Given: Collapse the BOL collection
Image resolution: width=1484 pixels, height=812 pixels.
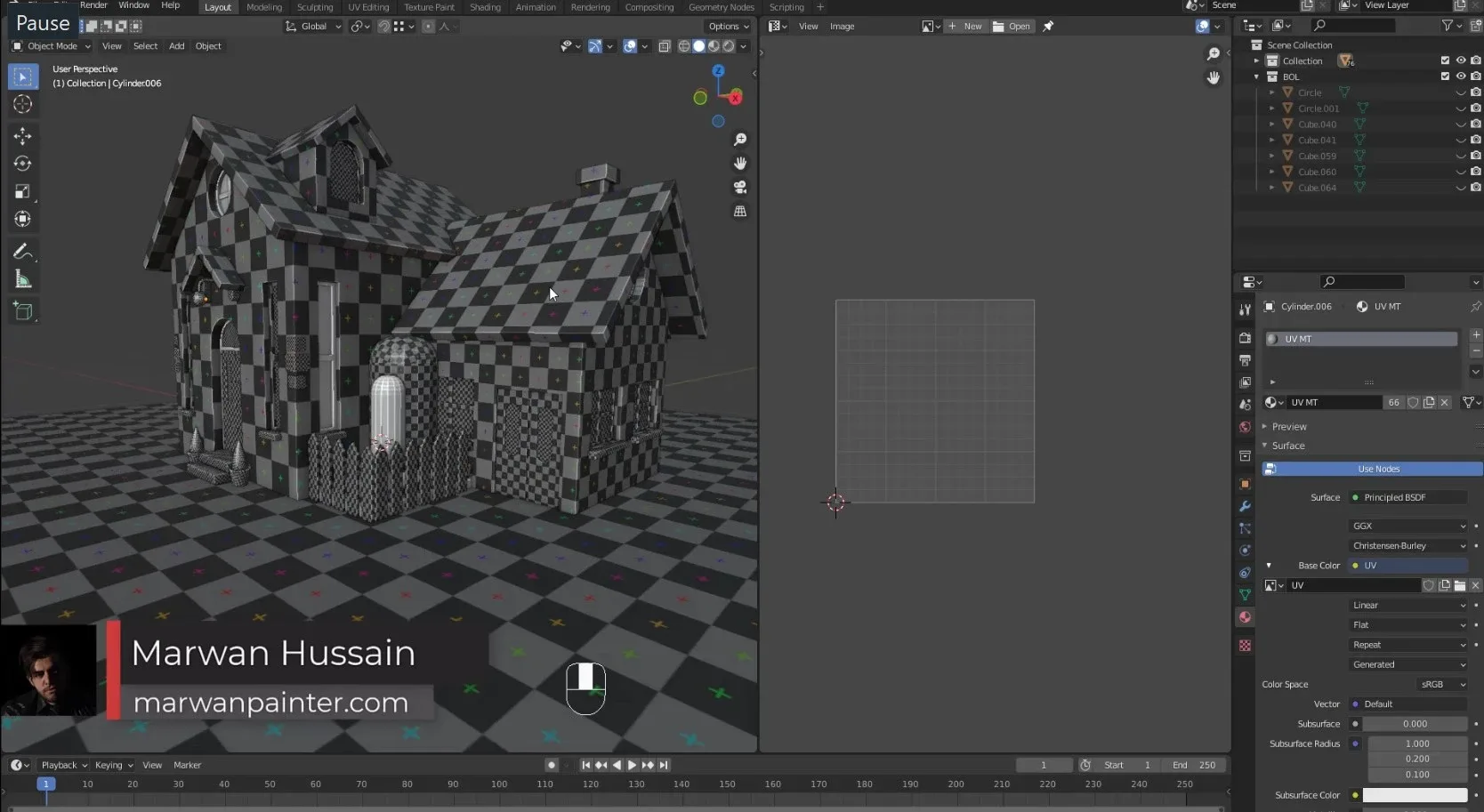Looking at the screenshot, I should pos(1256,76).
